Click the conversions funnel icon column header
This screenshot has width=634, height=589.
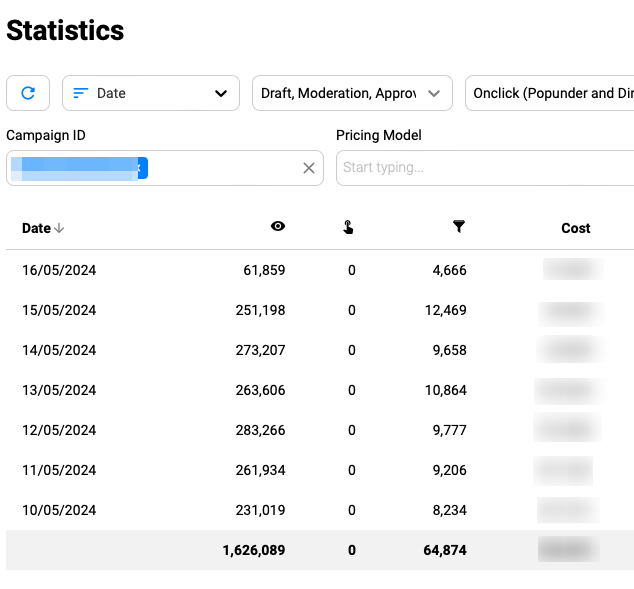(x=459, y=227)
